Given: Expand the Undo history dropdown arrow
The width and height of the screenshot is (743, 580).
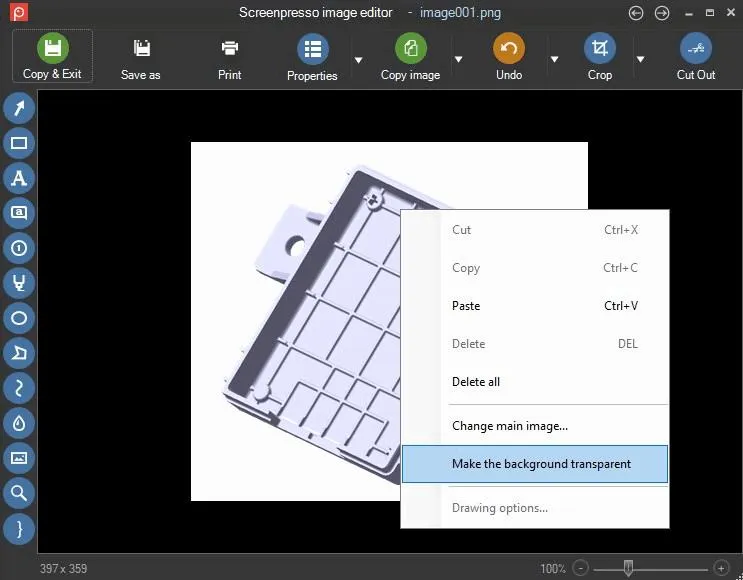Looking at the screenshot, I should coord(553,59).
